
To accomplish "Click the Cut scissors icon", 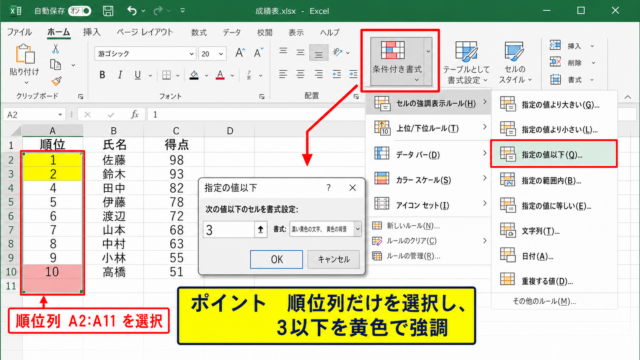I will (56, 49).
